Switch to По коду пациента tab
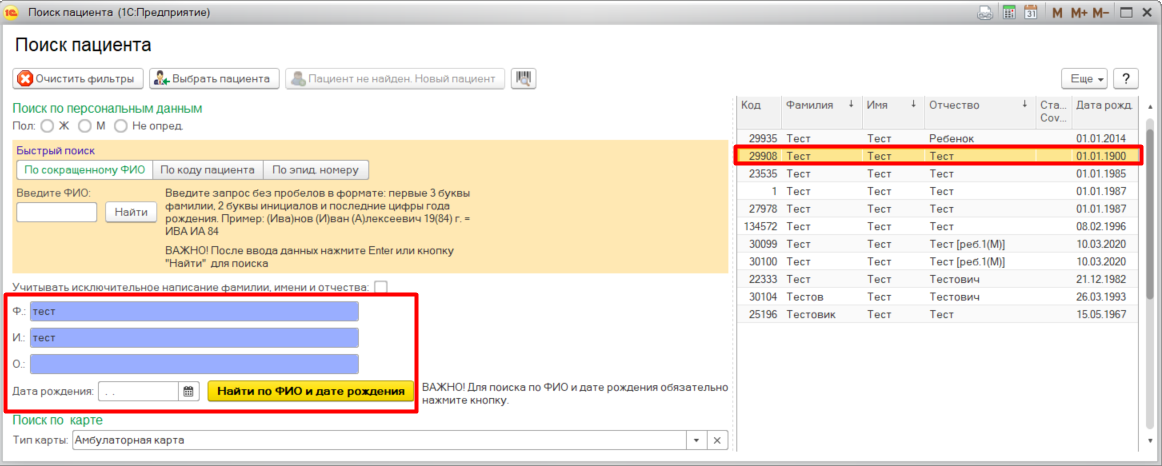The image size is (1162, 466). tap(208, 170)
